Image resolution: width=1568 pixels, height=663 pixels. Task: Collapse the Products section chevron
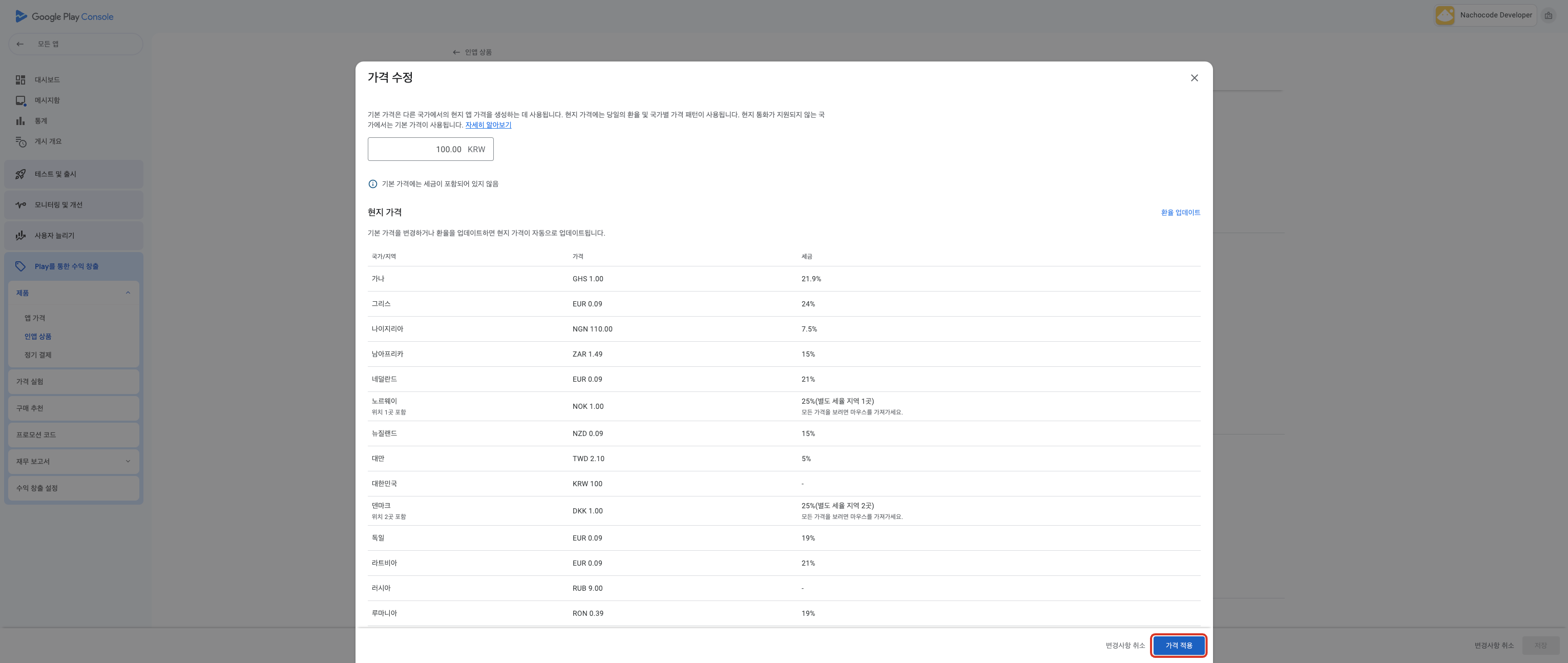(128, 293)
